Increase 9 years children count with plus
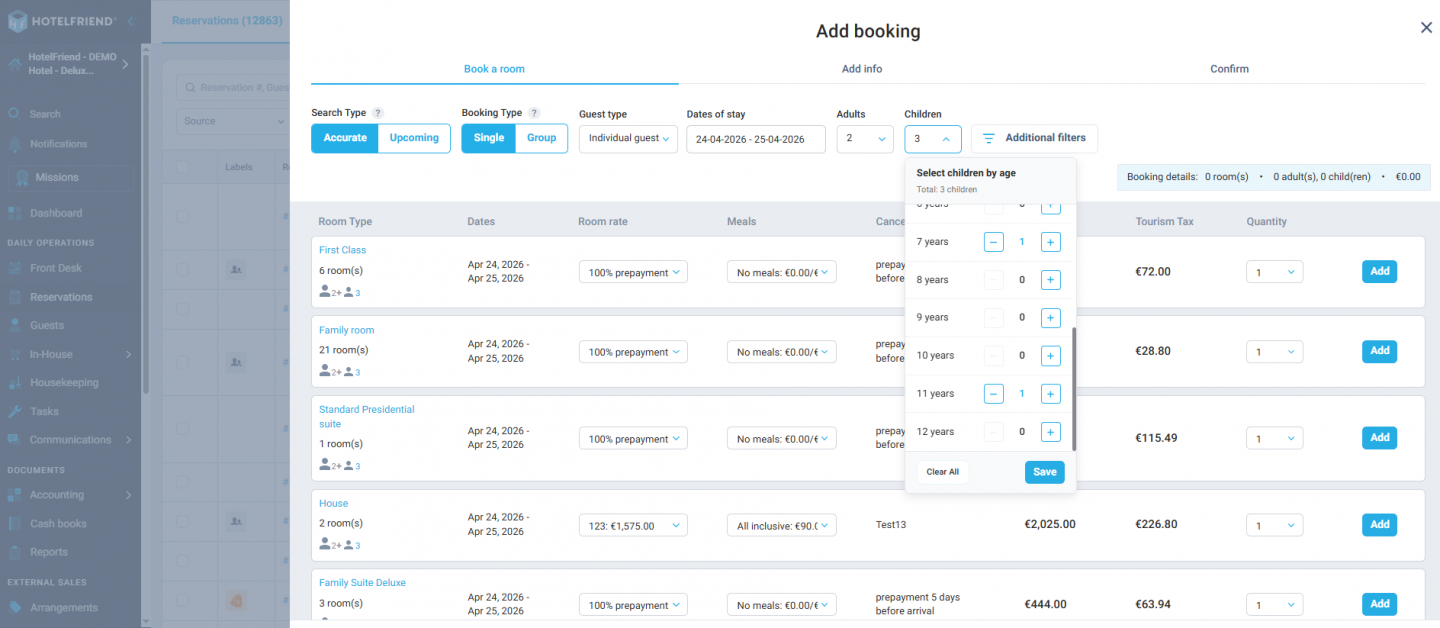This screenshot has height=628, width=1440. [x=1050, y=317]
